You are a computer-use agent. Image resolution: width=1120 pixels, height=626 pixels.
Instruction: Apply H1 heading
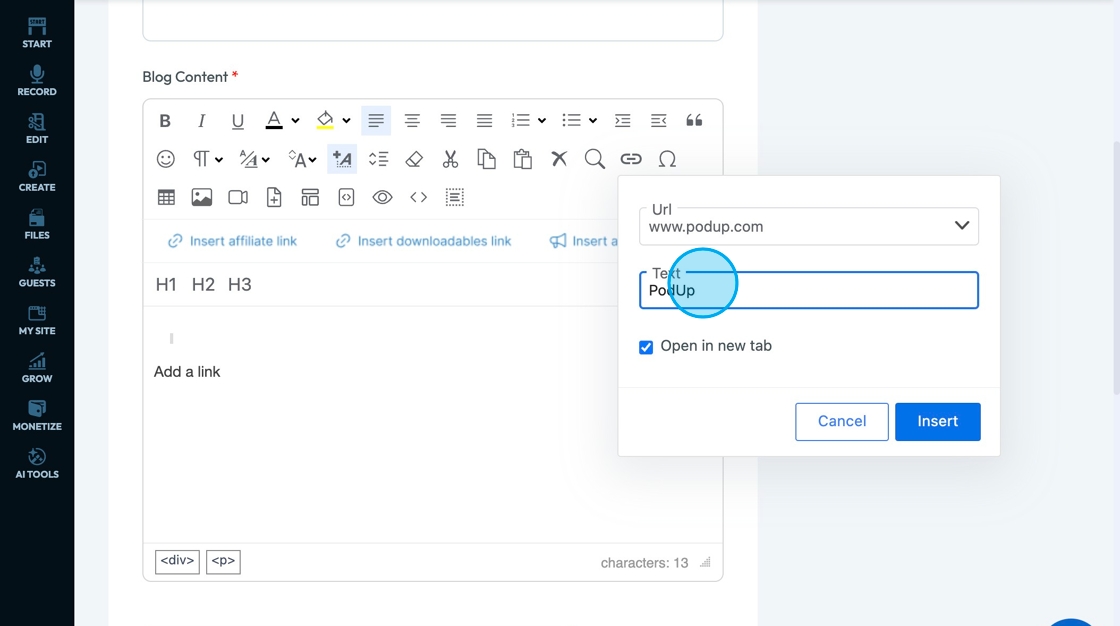(x=166, y=284)
